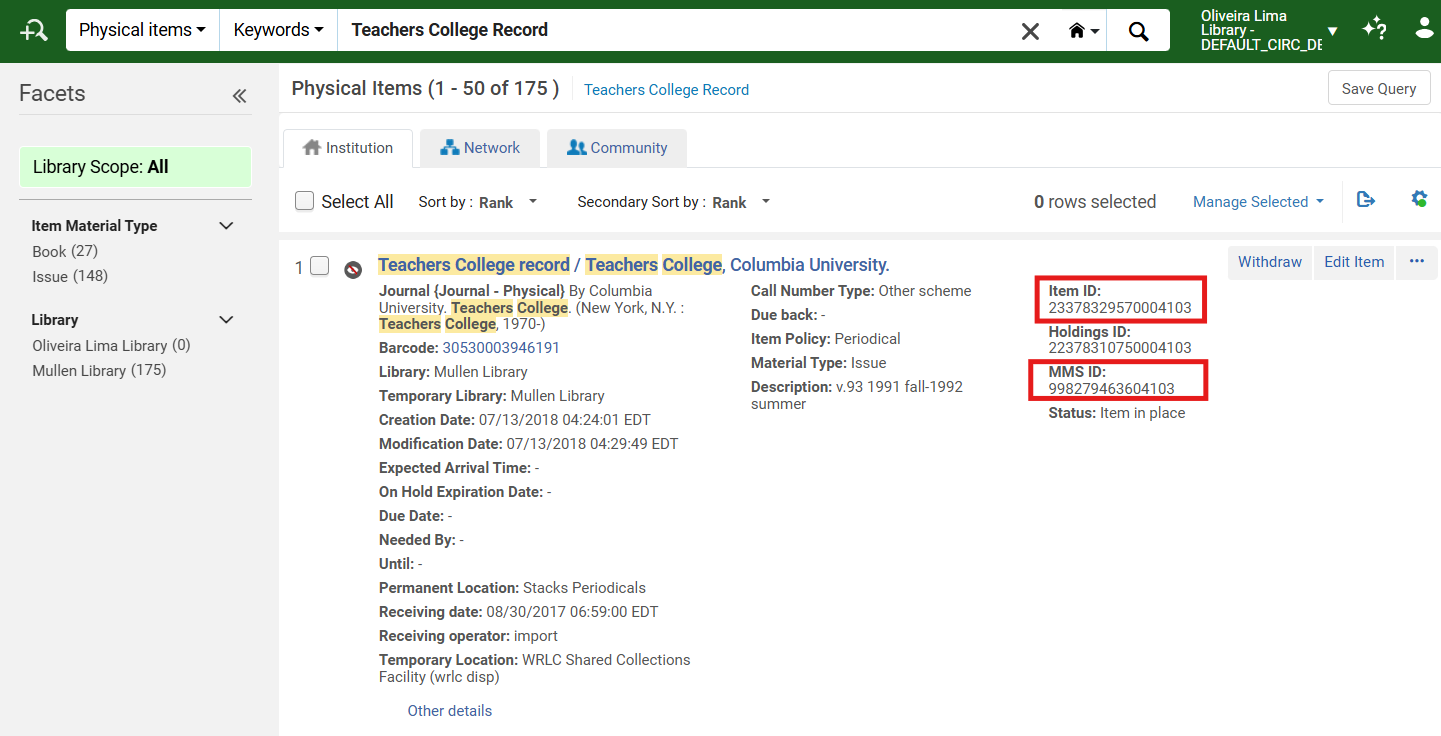1441x736 pixels.
Task: Switch to the Network tab
Action: [x=480, y=148]
